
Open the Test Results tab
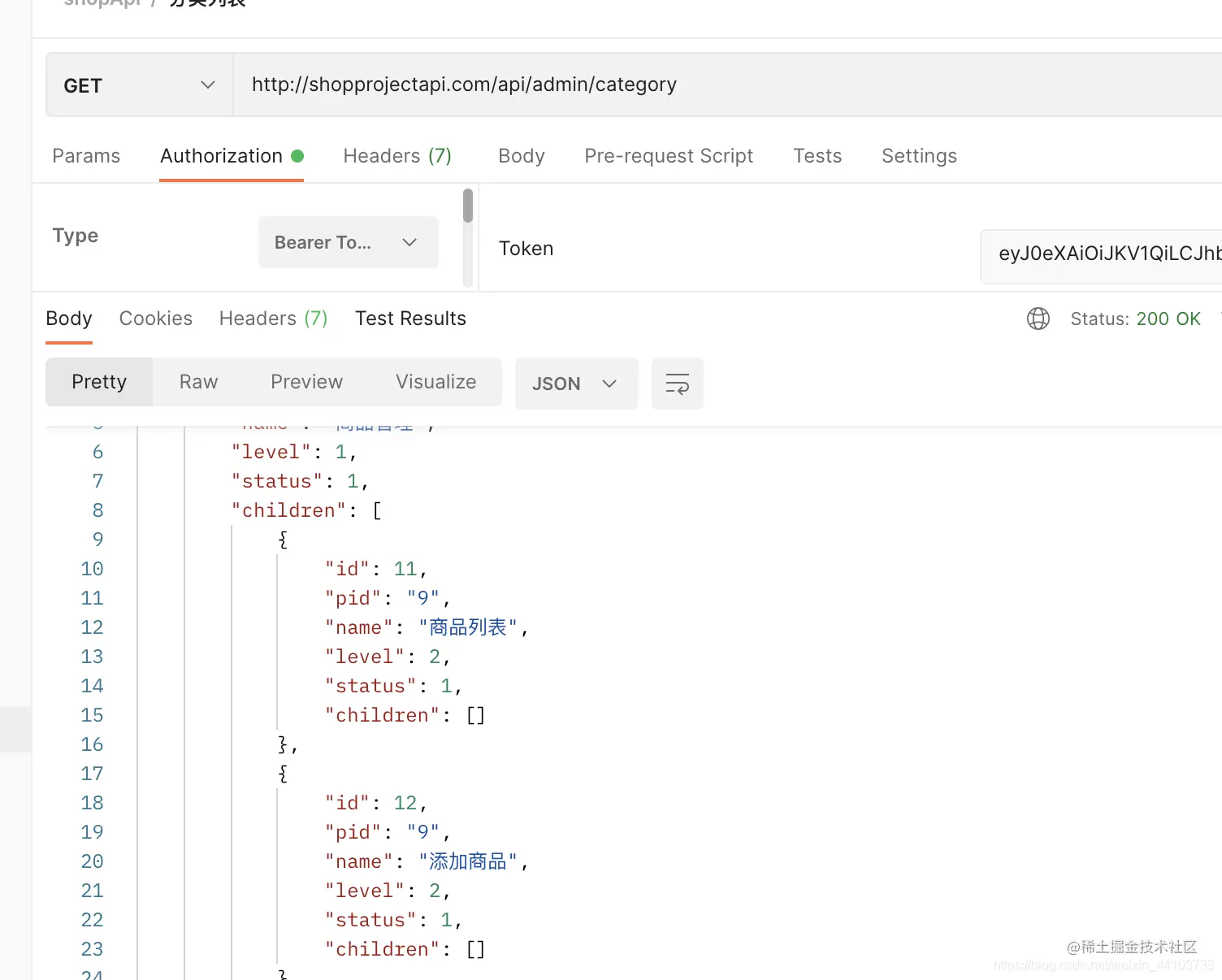pos(410,319)
